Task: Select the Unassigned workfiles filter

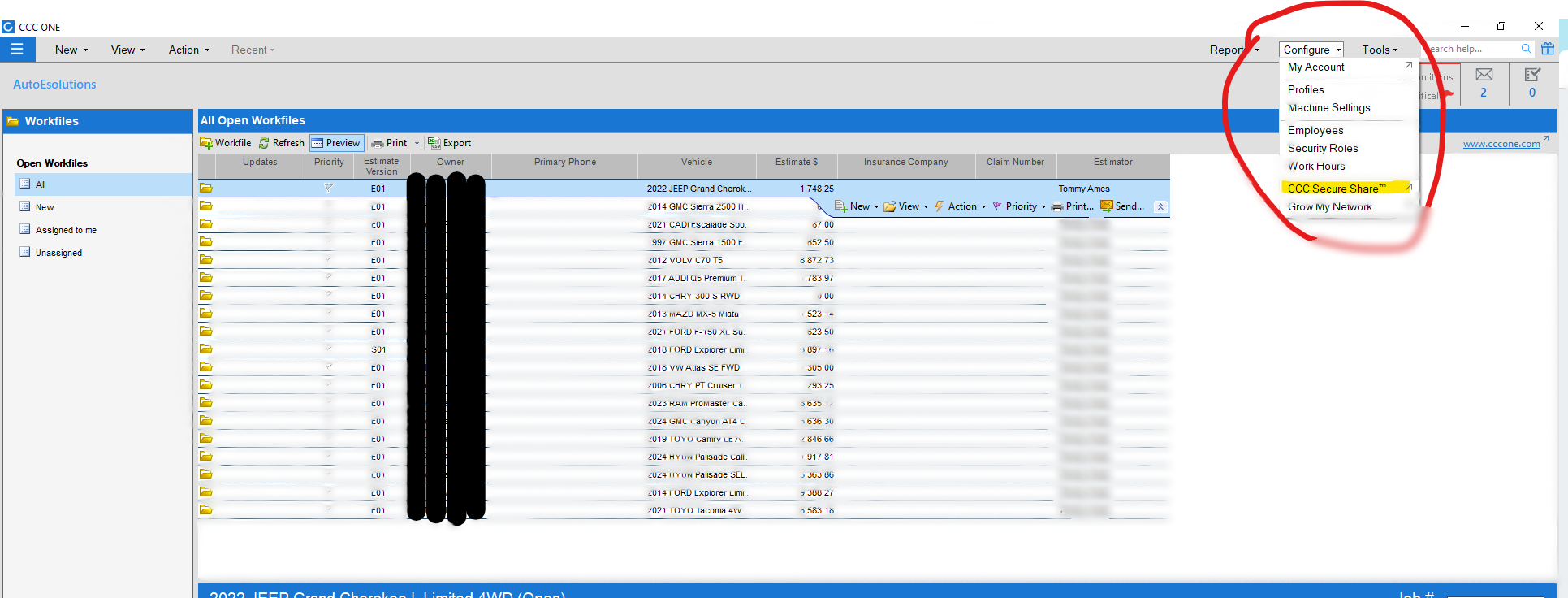Action: pyautogui.click(x=58, y=253)
